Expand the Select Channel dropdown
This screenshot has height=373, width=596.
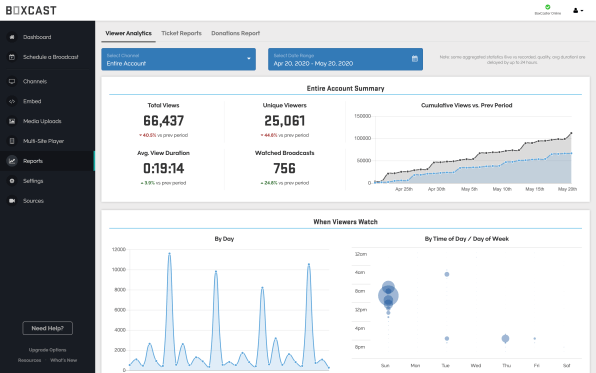coord(178,59)
